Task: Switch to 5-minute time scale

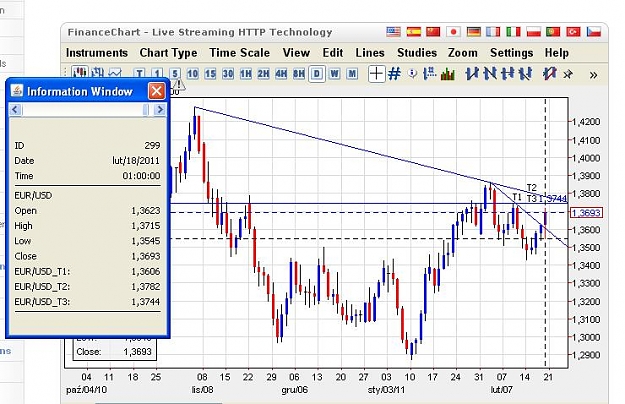Action: (x=175, y=74)
